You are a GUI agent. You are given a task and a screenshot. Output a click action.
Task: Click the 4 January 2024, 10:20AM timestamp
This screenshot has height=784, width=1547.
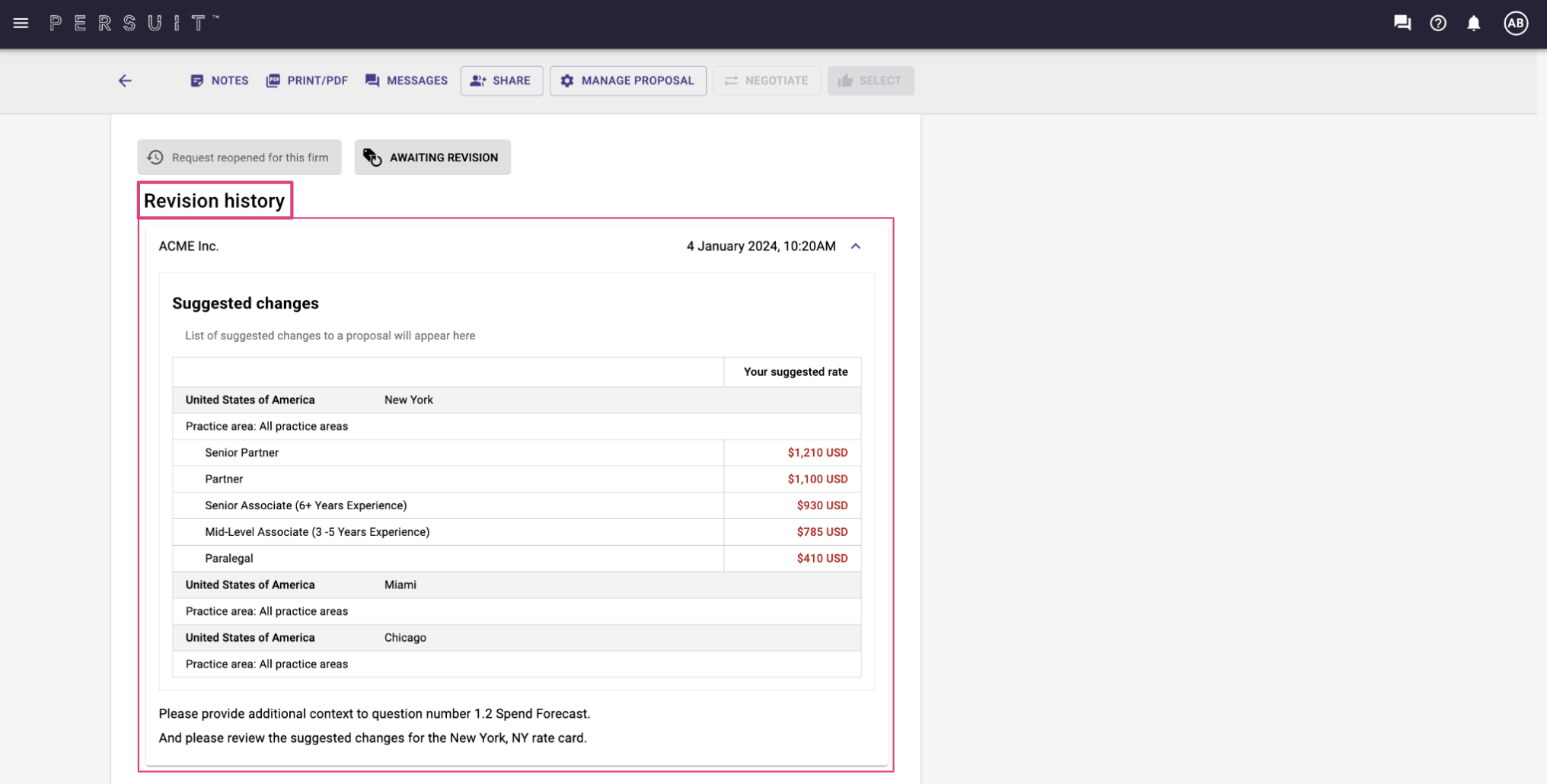[761, 247]
